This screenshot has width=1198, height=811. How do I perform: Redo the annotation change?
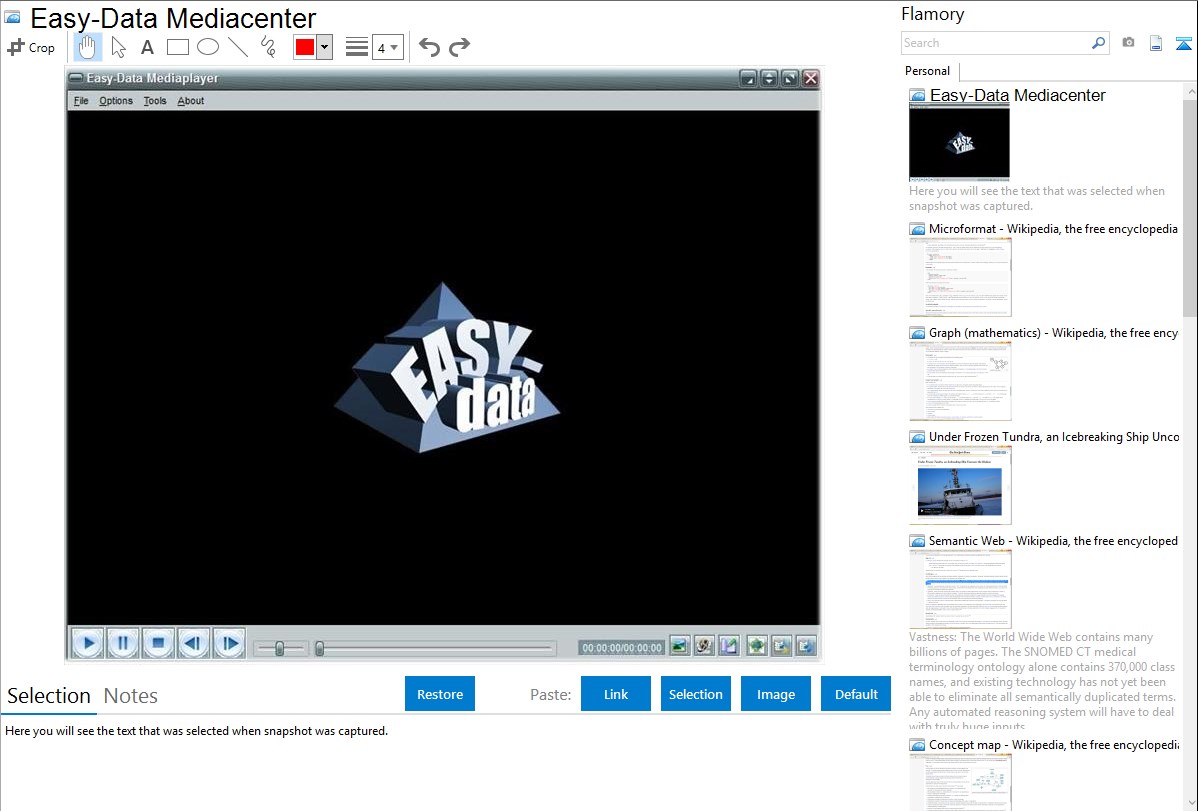[460, 47]
